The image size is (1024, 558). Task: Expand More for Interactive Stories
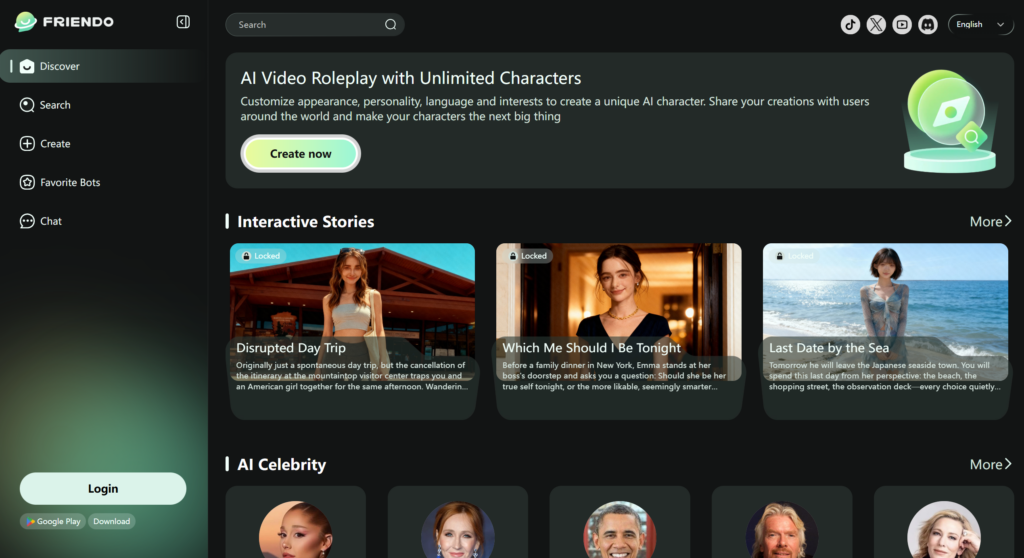pos(990,221)
